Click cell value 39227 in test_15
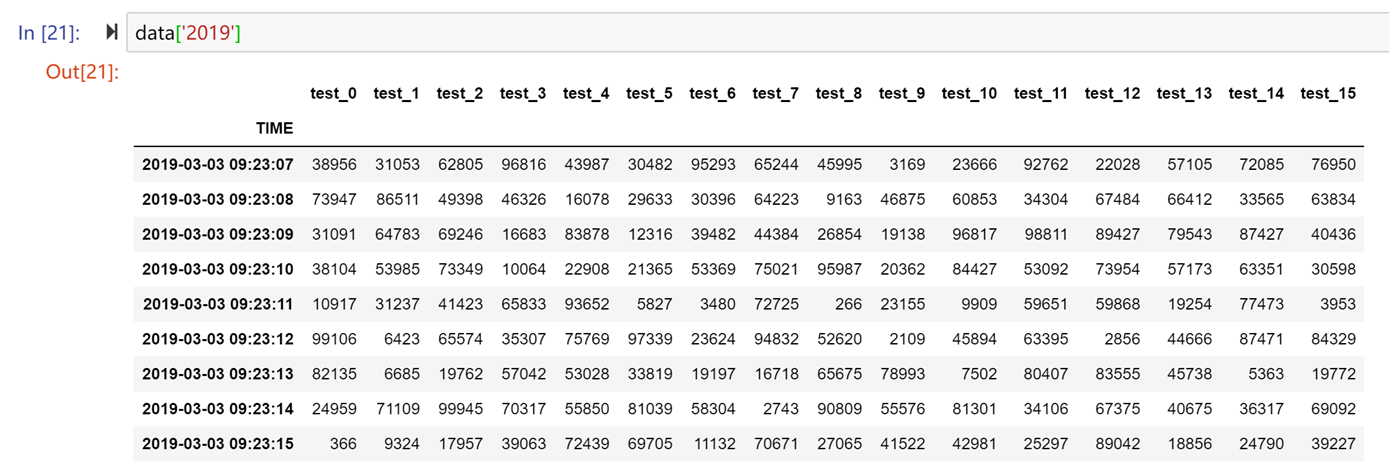This screenshot has width=1389, height=468. [1334, 444]
